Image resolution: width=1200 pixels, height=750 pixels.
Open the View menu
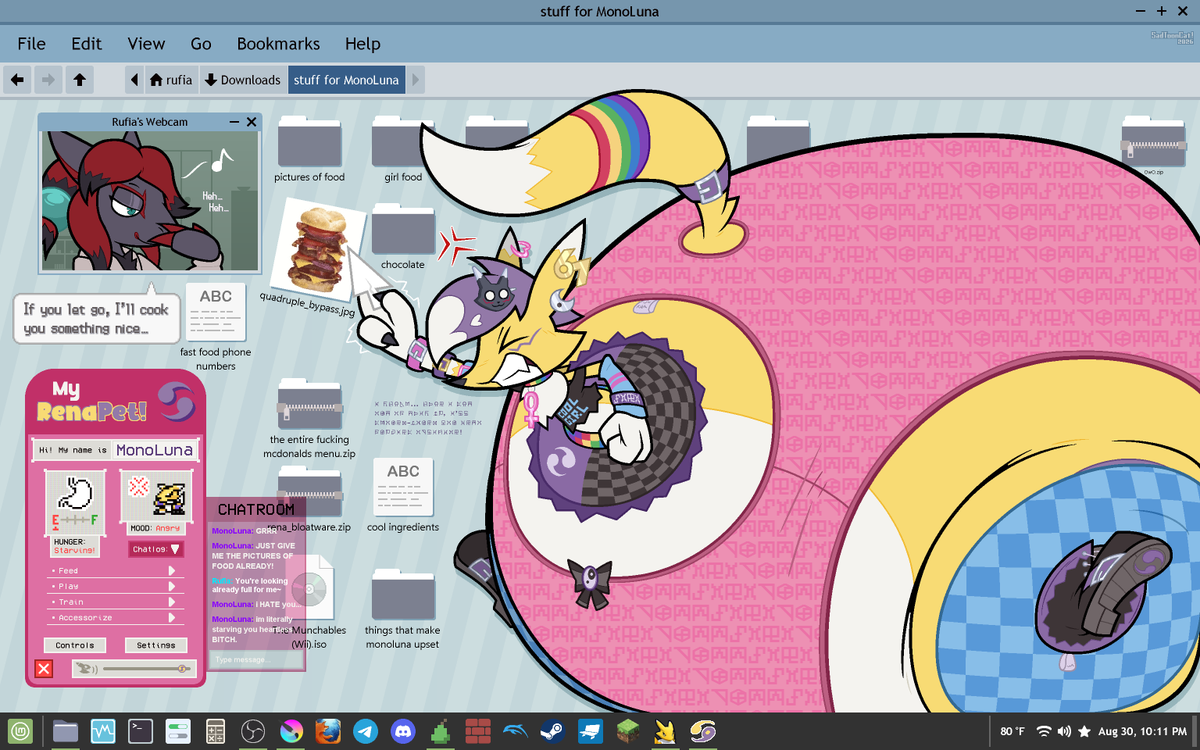pyautogui.click(x=146, y=43)
